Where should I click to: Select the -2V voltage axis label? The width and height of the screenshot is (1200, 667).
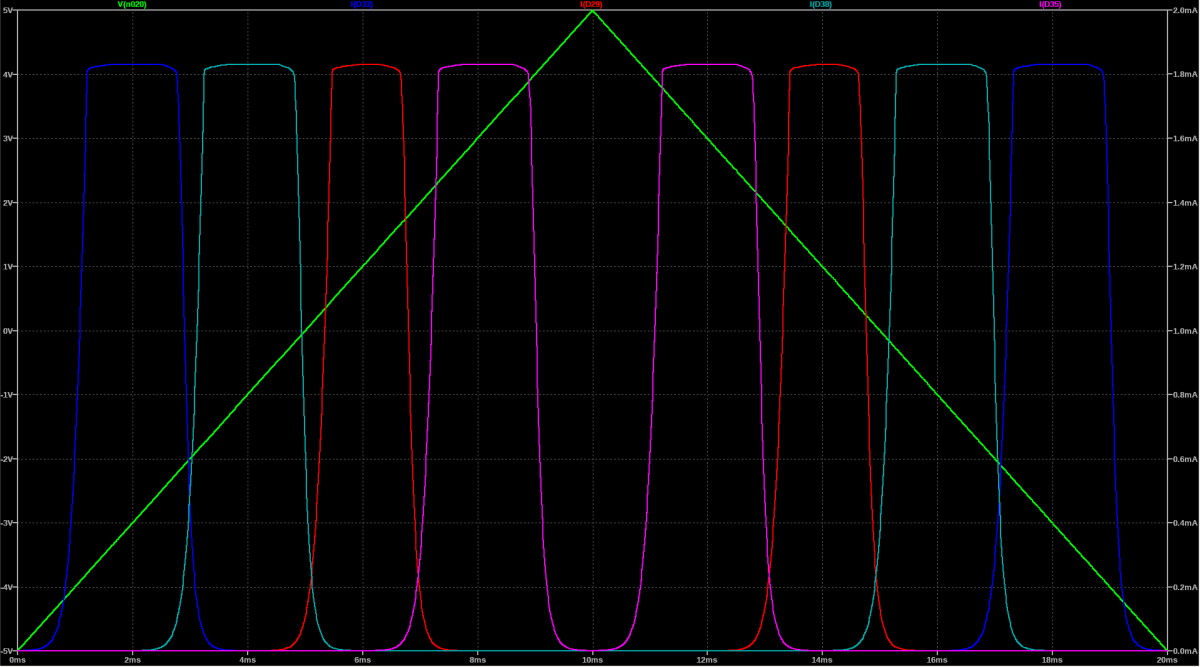tap(7, 458)
